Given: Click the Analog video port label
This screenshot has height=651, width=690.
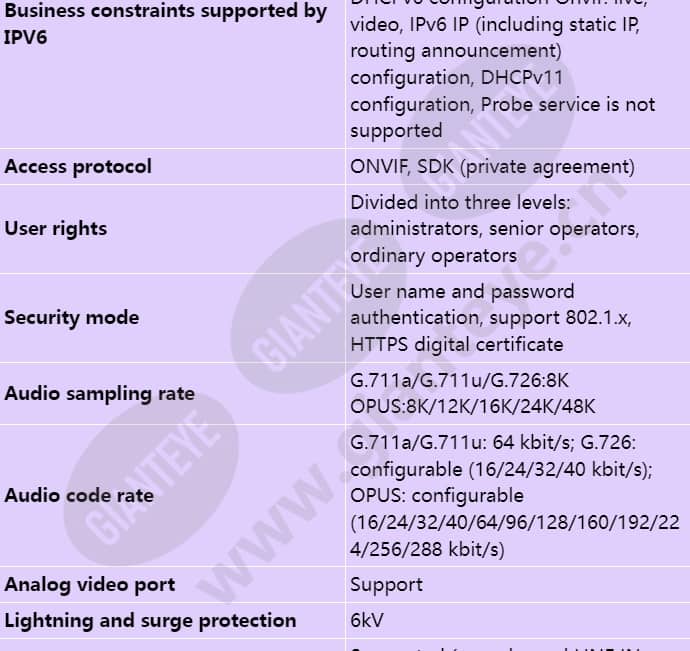Looking at the screenshot, I should pyautogui.click(x=90, y=585).
